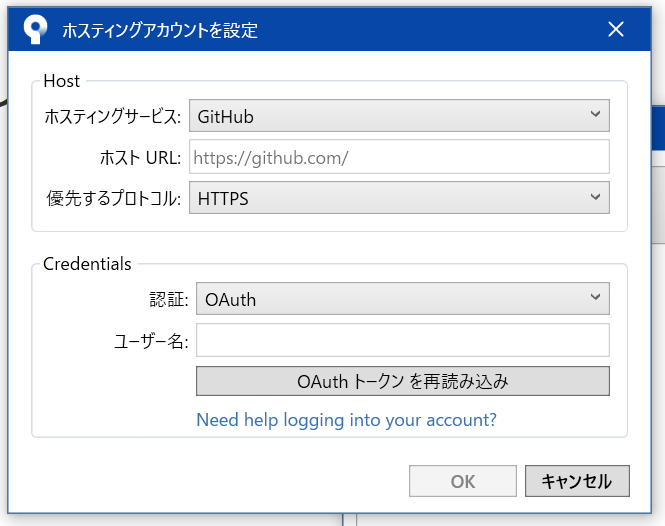Viewport: 665px width, 526px height.
Task: Click OAuth トークン を再読み込み button
Action: (x=402, y=381)
